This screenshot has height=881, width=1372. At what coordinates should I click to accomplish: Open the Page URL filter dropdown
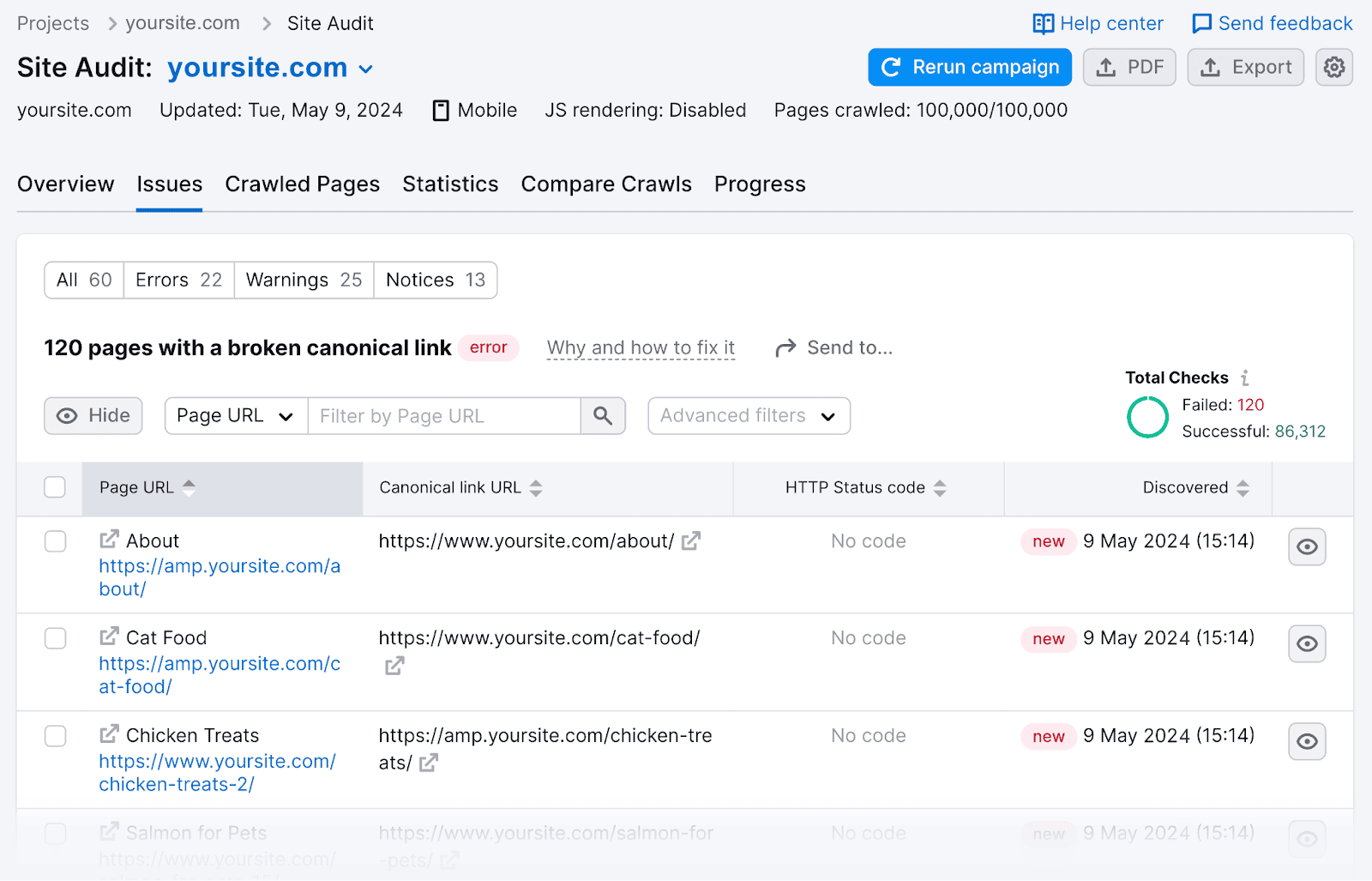coord(234,416)
